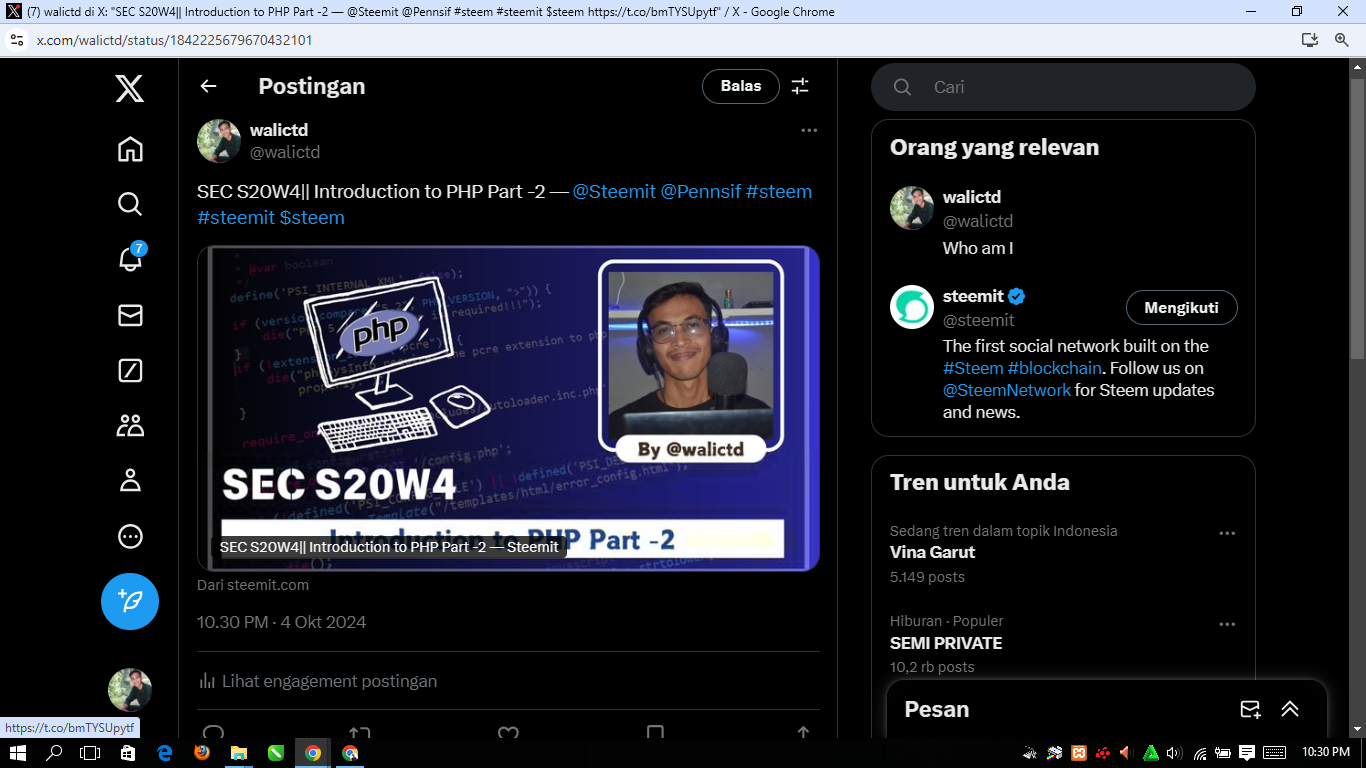Open the @Pennsif mention link
The height and width of the screenshot is (768, 1366).
[700, 191]
